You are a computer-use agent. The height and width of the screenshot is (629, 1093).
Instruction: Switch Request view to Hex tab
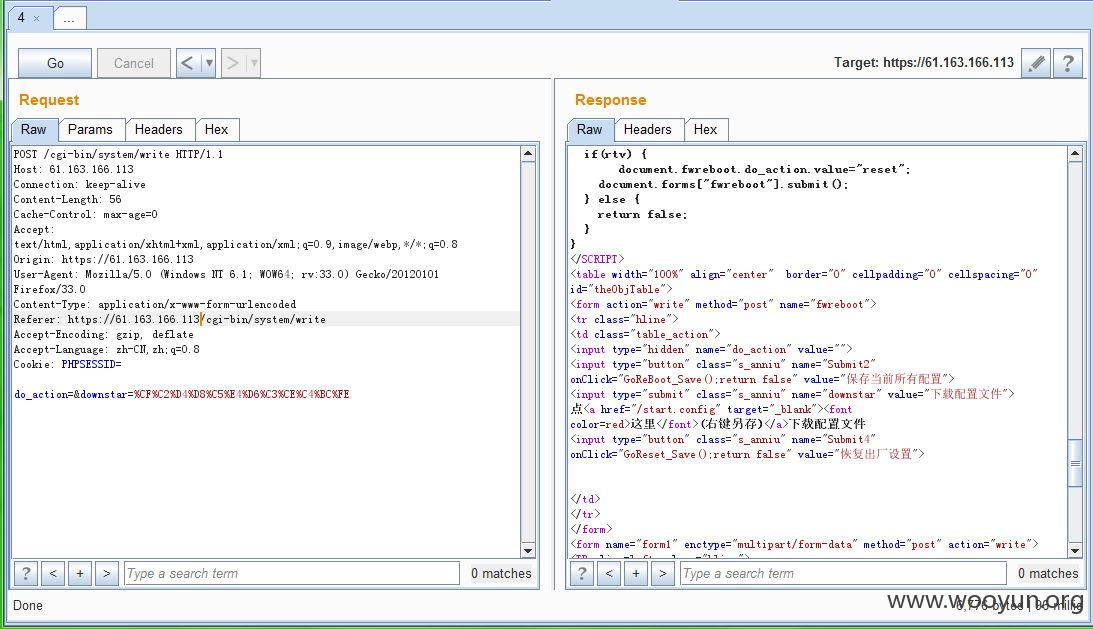pos(216,130)
